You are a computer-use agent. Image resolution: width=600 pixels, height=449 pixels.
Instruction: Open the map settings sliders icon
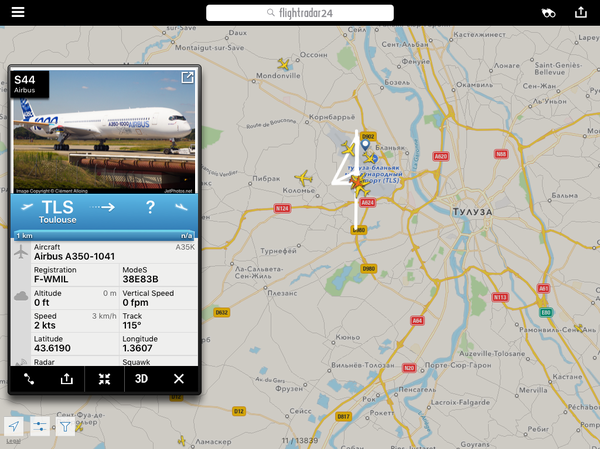click(40, 426)
